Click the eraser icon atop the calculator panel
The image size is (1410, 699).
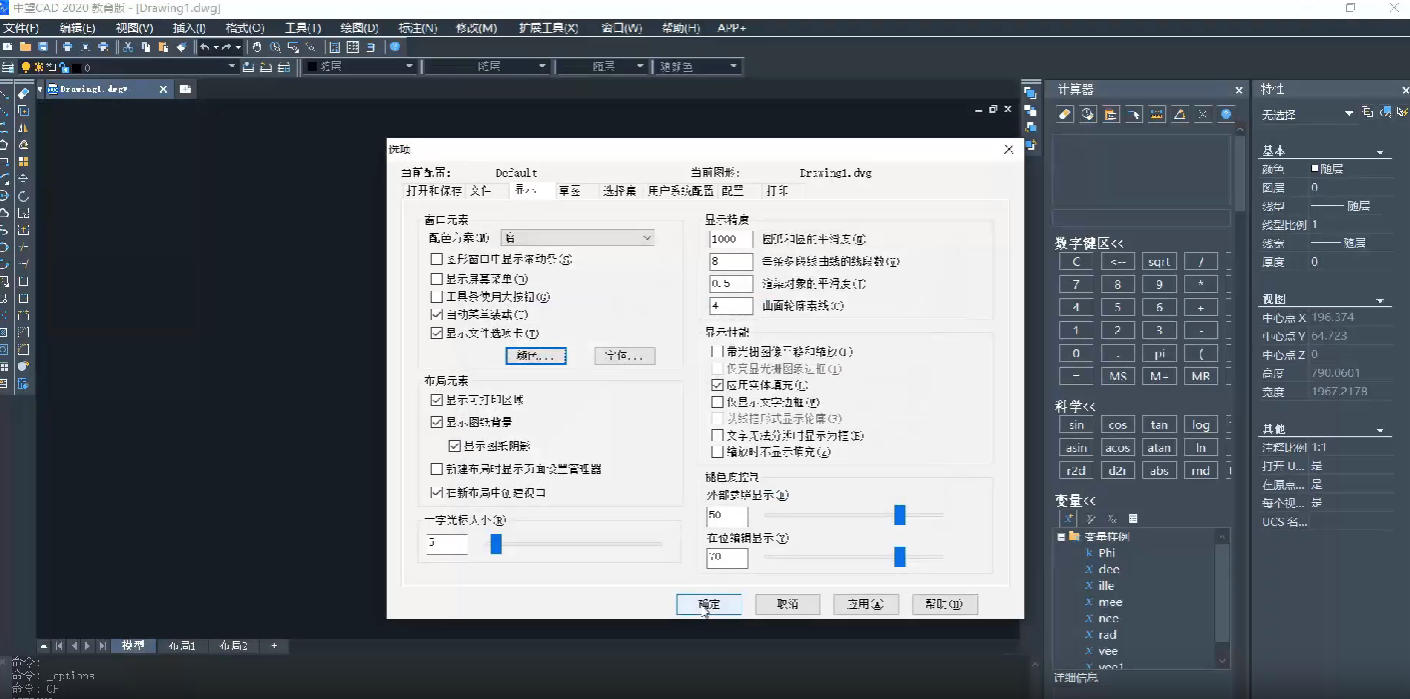(x=1064, y=114)
